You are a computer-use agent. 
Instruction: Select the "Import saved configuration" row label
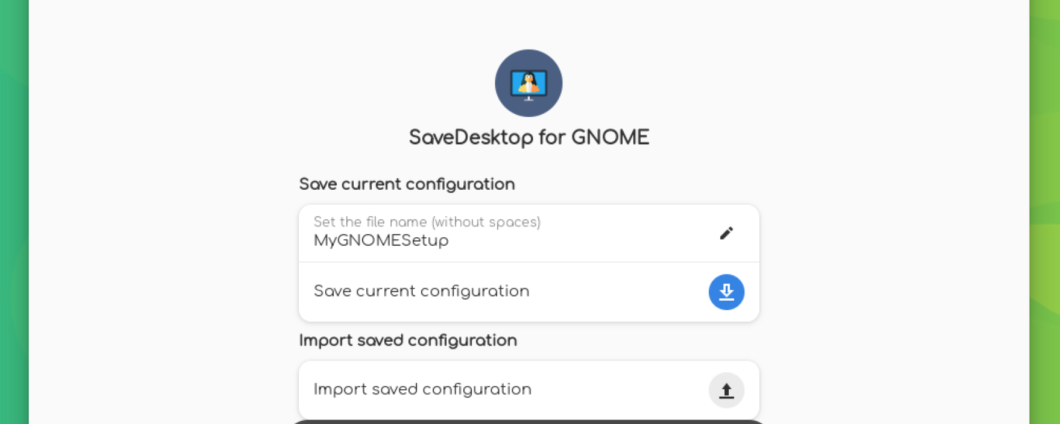point(422,389)
